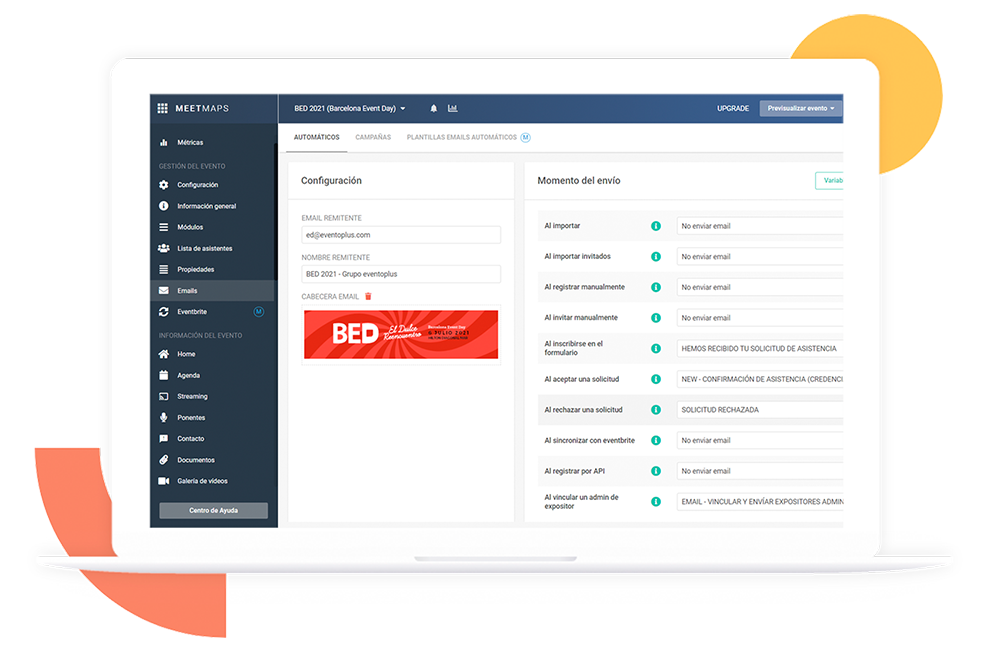Open dropdown showing HEMOS RECIBIDO TU SOLICITUD
This screenshot has width=1000, height=648.
point(760,348)
